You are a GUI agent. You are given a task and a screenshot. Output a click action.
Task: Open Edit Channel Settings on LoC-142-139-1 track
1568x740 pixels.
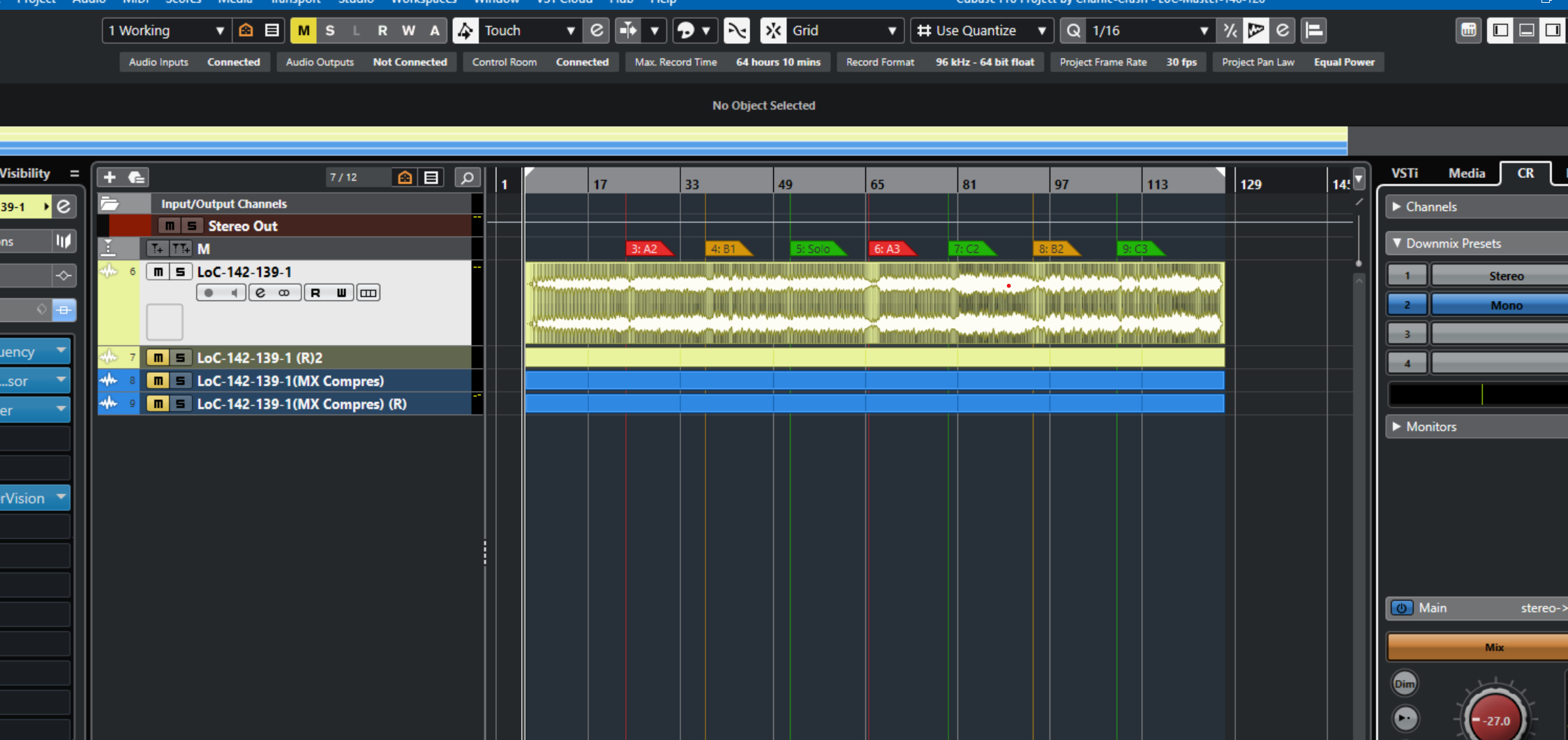(x=260, y=293)
